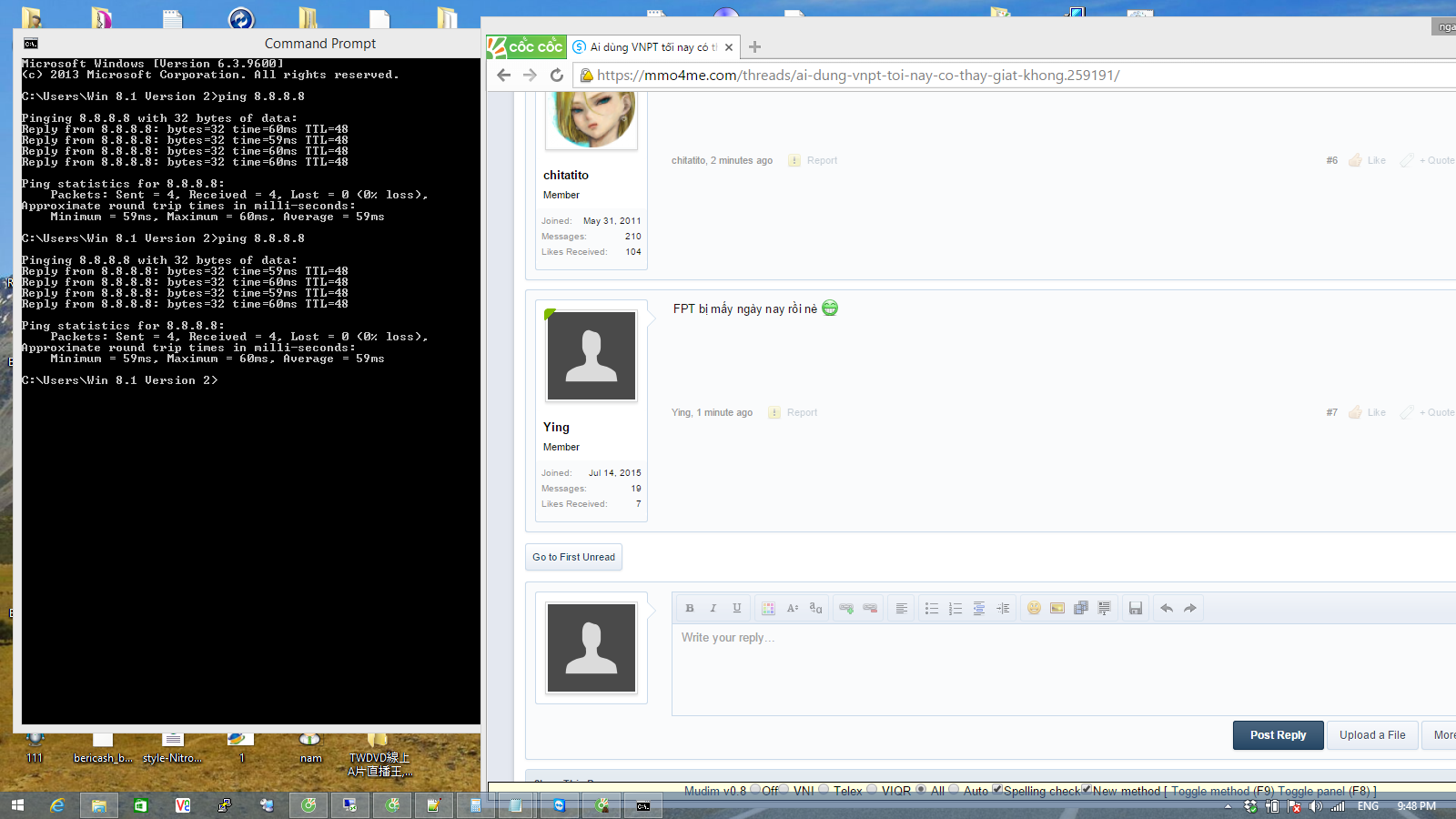Toggle the New method checkbox
Image resolution: width=1456 pixels, height=819 pixels.
click(1087, 789)
